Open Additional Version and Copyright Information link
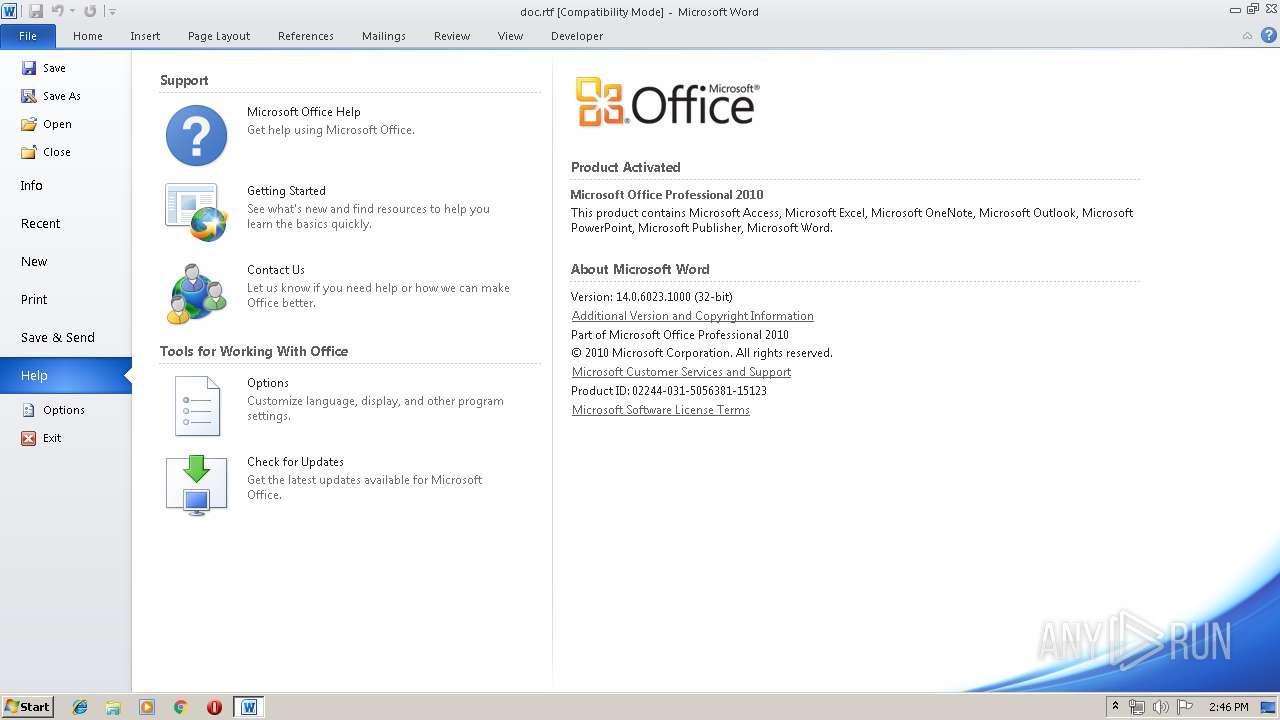Image resolution: width=1280 pixels, height=720 pixels. [x=693, y=316]
